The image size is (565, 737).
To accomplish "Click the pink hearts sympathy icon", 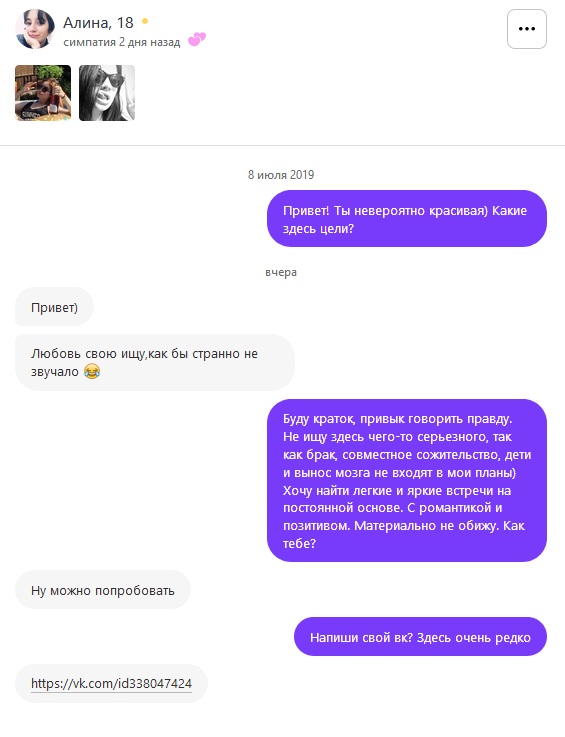I will click(x=197, y=39).
